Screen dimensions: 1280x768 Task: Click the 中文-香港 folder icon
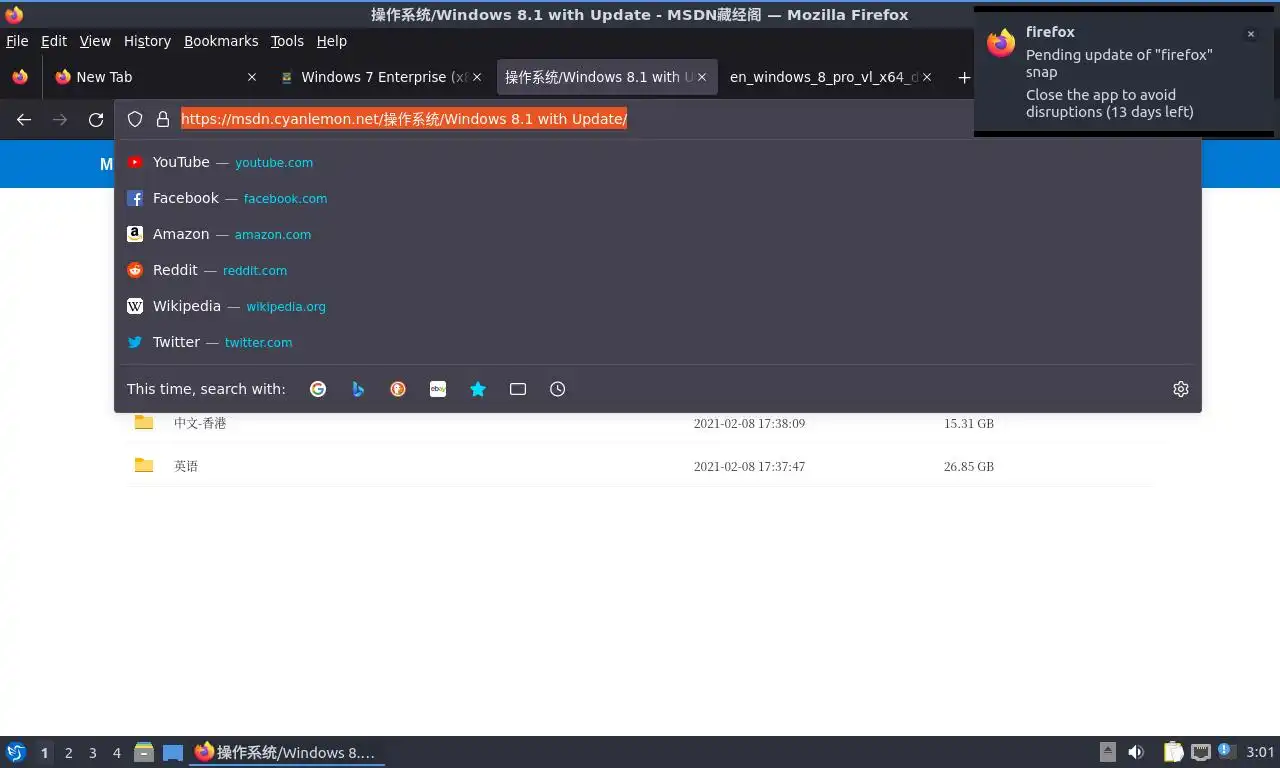(144, 422)
